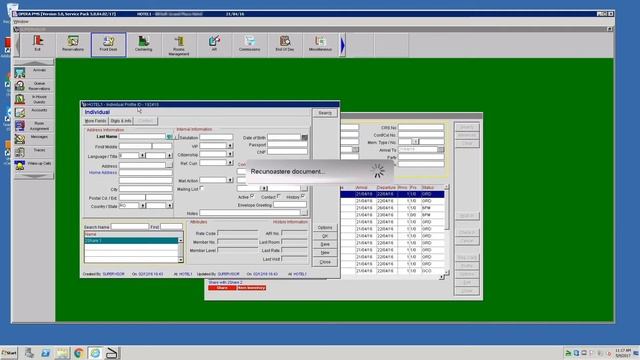This screenshot has width=640, height=360.
Task: Click the OK button
Action: point(325,236)
